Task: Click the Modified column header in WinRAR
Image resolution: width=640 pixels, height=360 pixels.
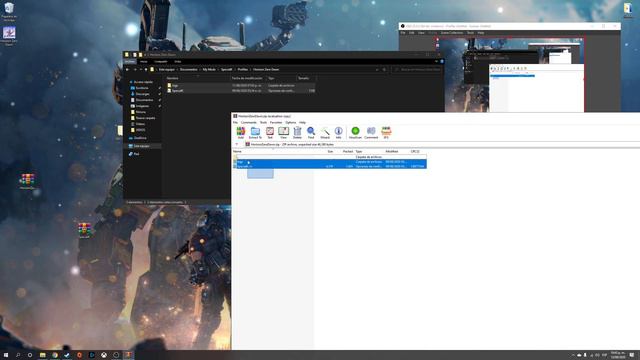Action: (x=391, y=151)
